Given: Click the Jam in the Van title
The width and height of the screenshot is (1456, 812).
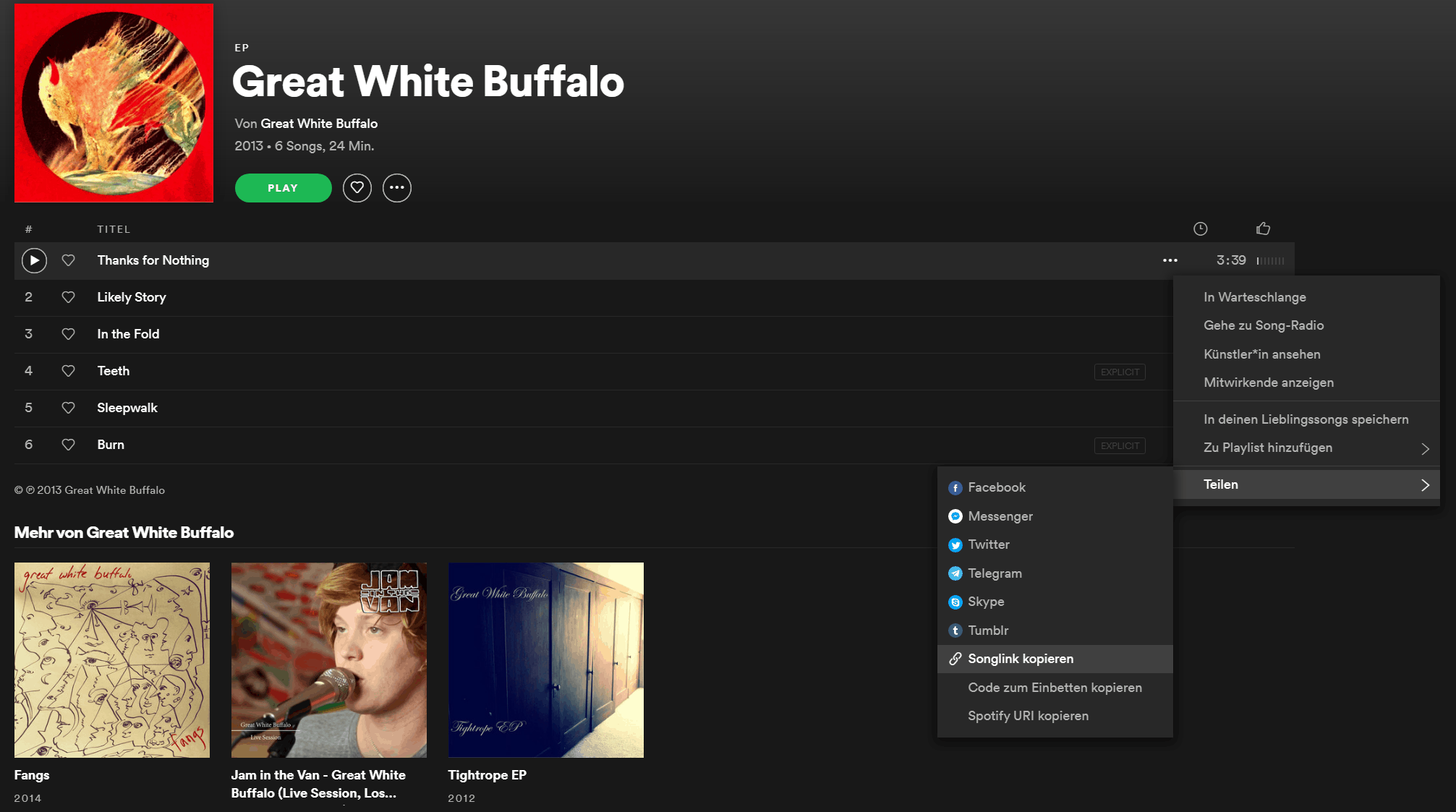Looking at the screenshot, I should (x=318, y=785).
